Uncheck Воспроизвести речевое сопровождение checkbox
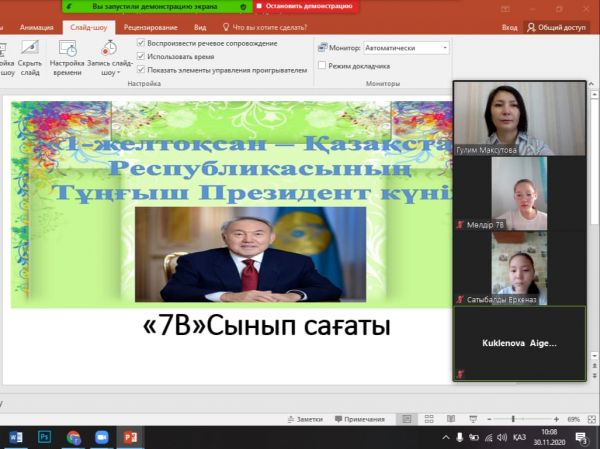600x449 pixels. click(x=141, y=45)
